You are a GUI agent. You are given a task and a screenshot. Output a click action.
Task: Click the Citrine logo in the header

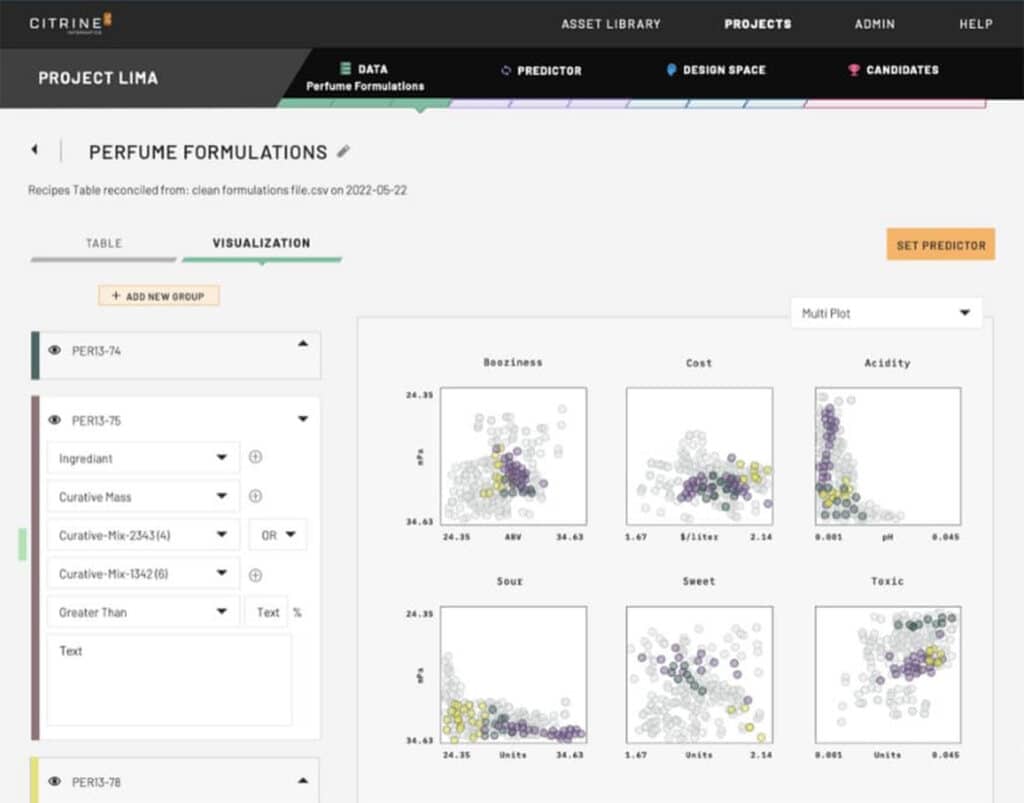pos(70,23)
